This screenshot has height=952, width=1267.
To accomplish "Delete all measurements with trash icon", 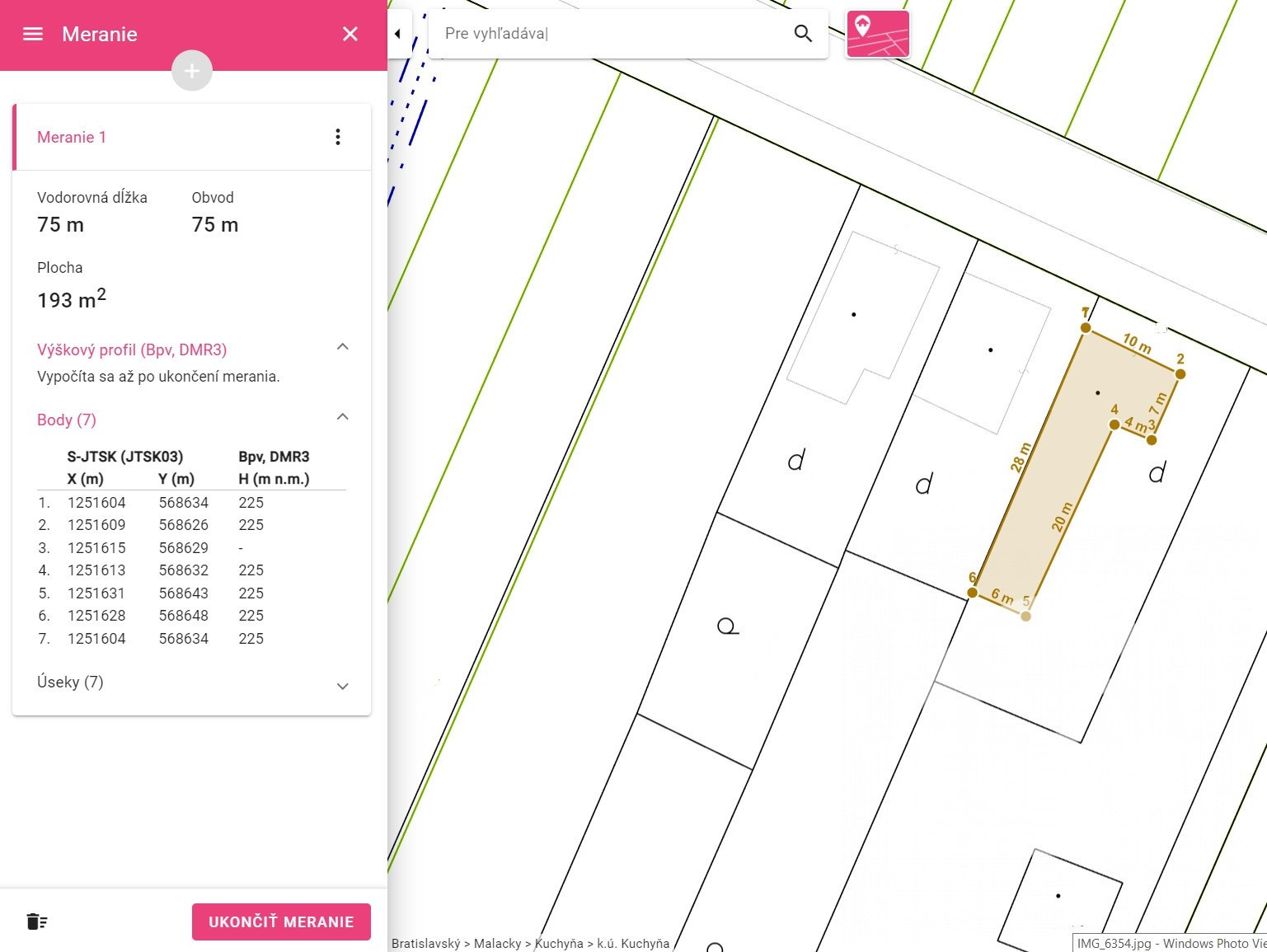I will coord(37,922).
